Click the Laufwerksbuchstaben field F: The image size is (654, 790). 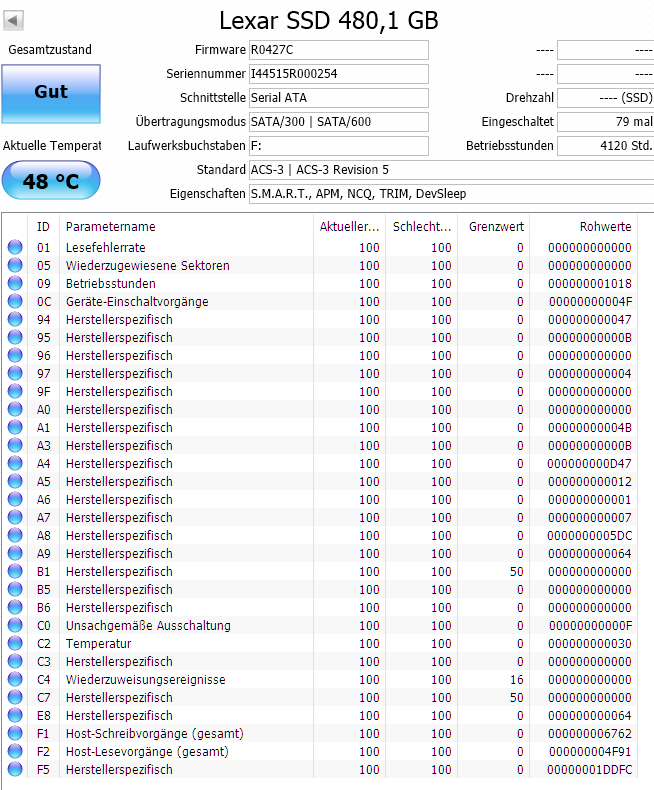pos(339,146)
